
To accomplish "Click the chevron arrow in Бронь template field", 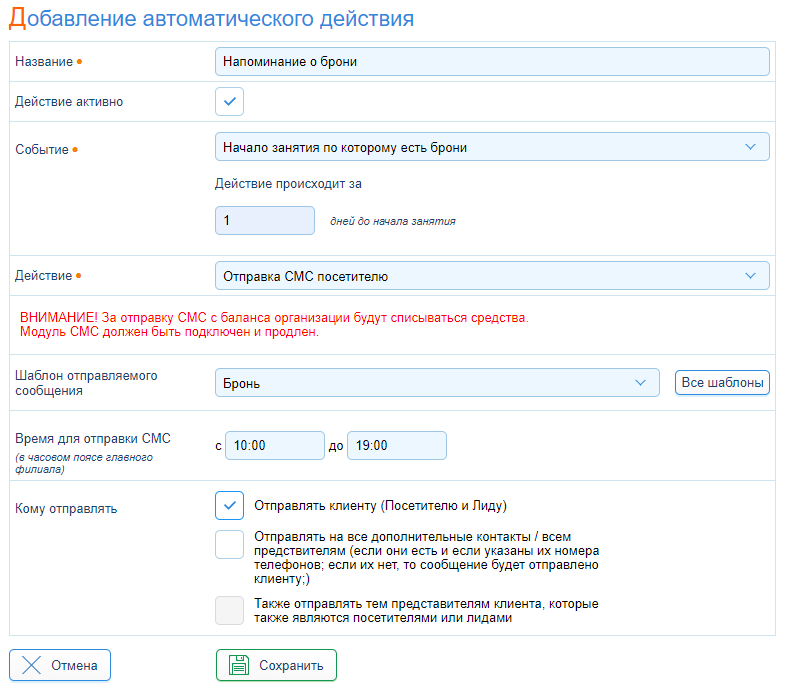I will (640, 383).
